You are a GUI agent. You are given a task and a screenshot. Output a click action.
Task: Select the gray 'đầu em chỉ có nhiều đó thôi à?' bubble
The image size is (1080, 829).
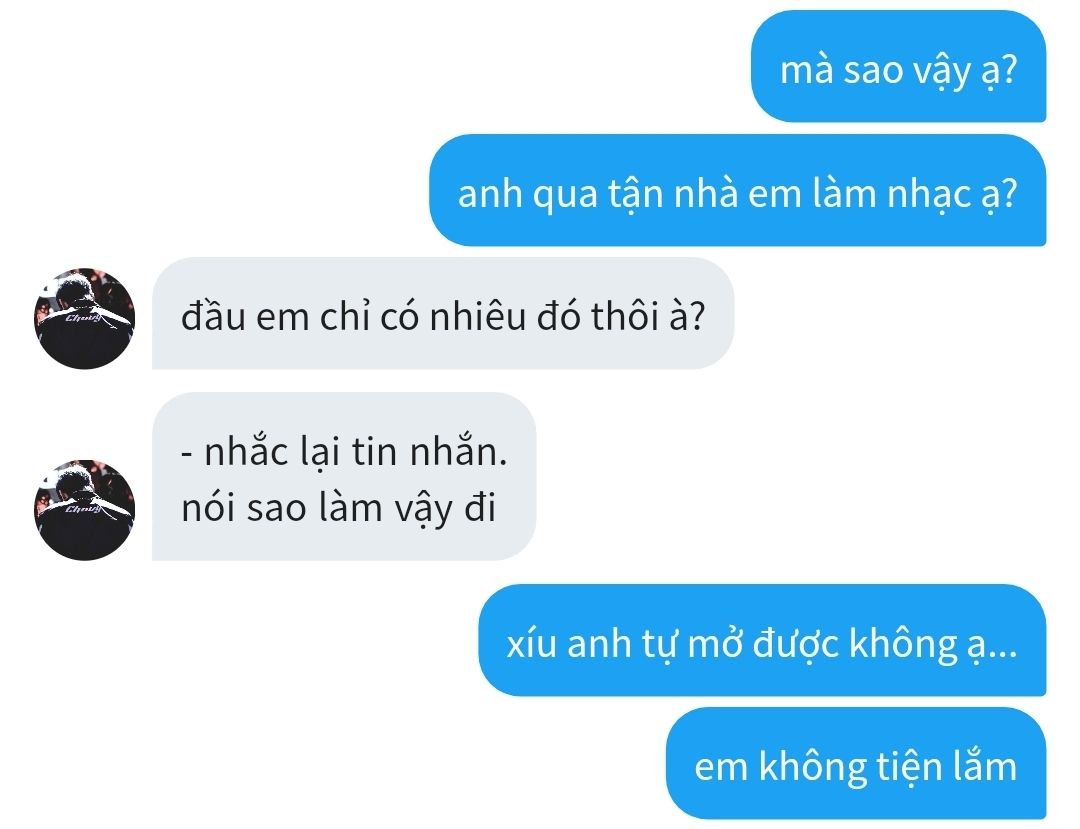[443, 313]
